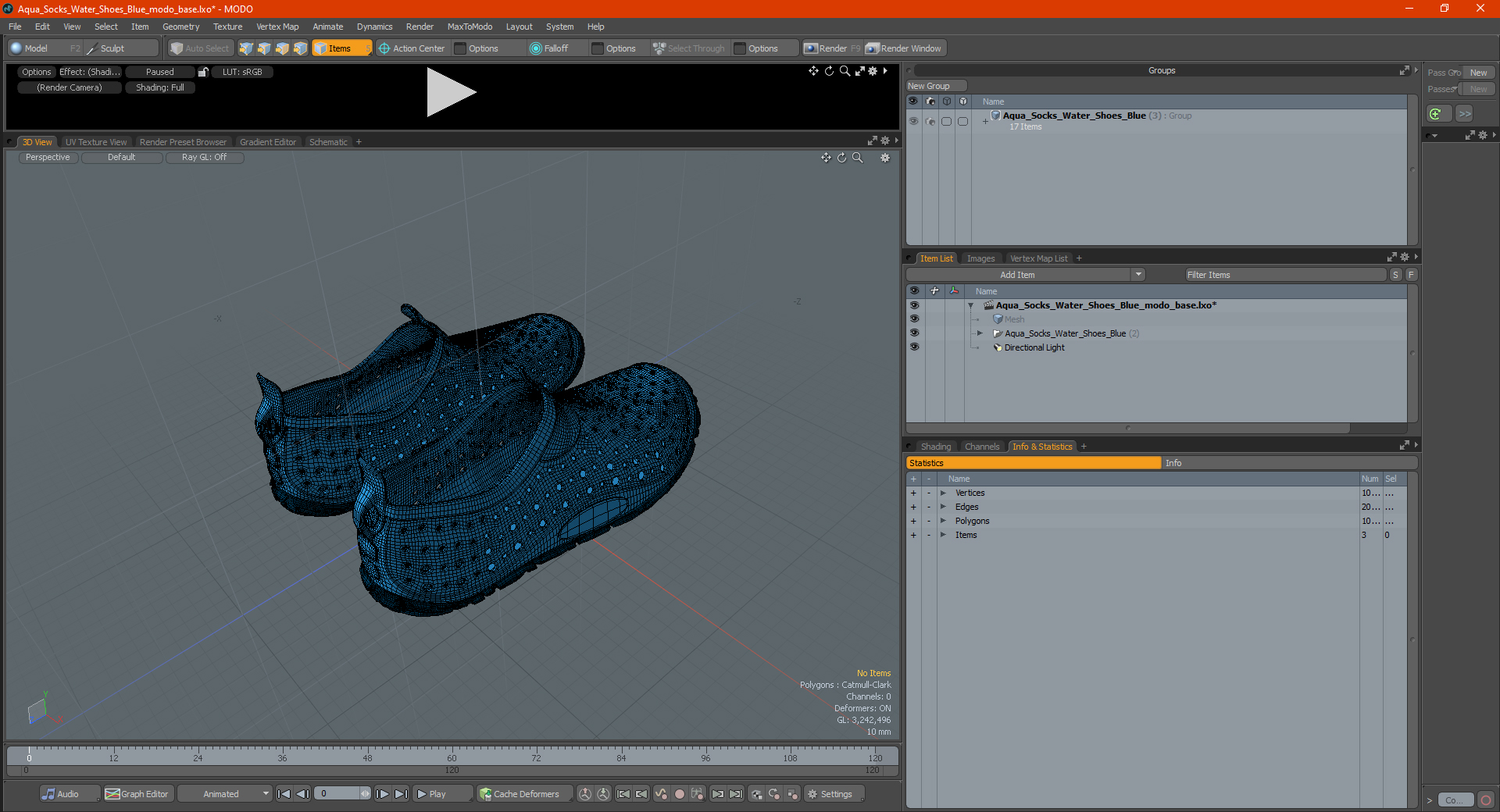Expand the Aqua_Socks group in Groups panel
The width and height of the screenshot is (1500, 812).
(986, 121)
